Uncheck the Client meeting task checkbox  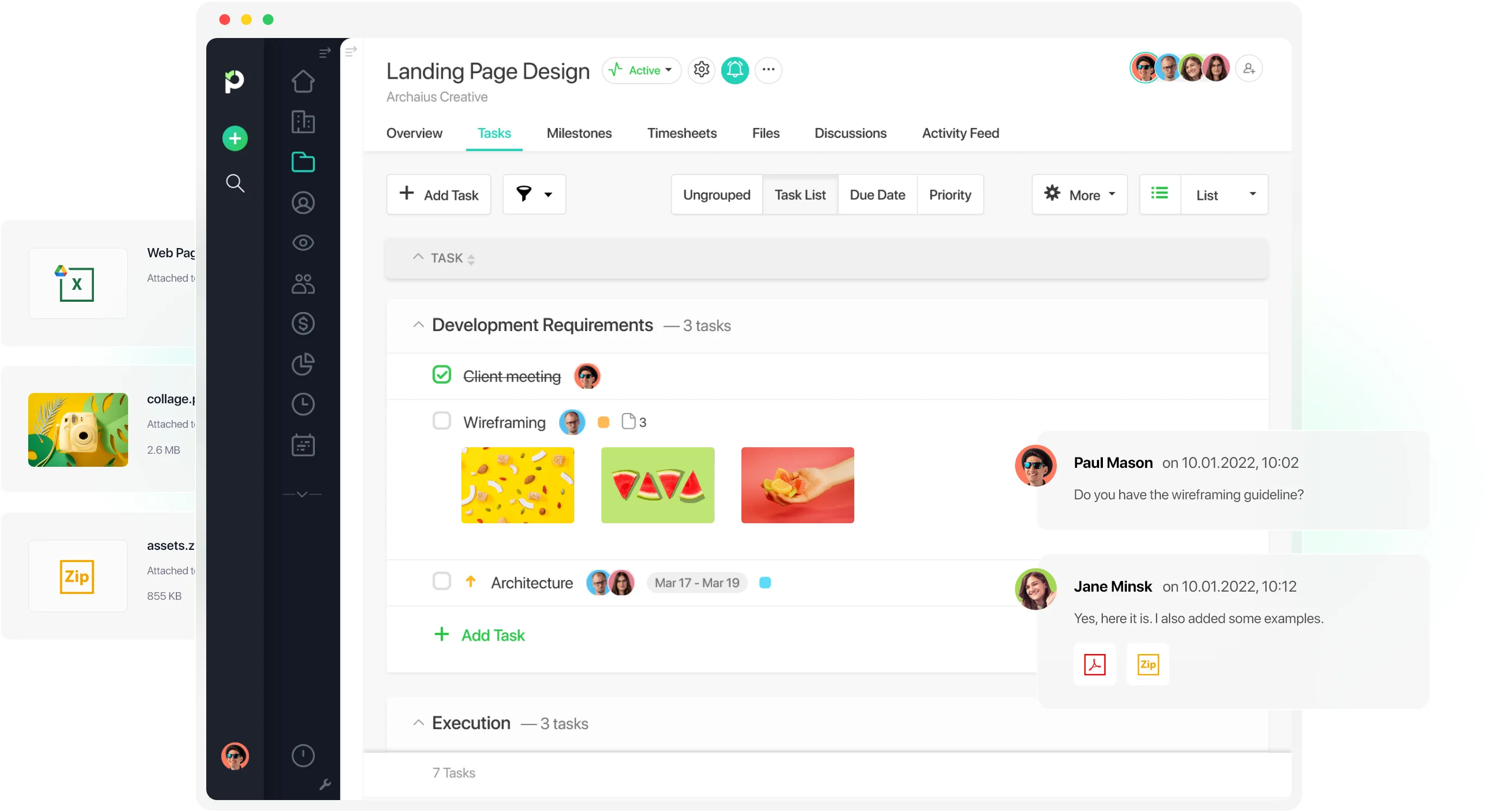coord(441,375)
